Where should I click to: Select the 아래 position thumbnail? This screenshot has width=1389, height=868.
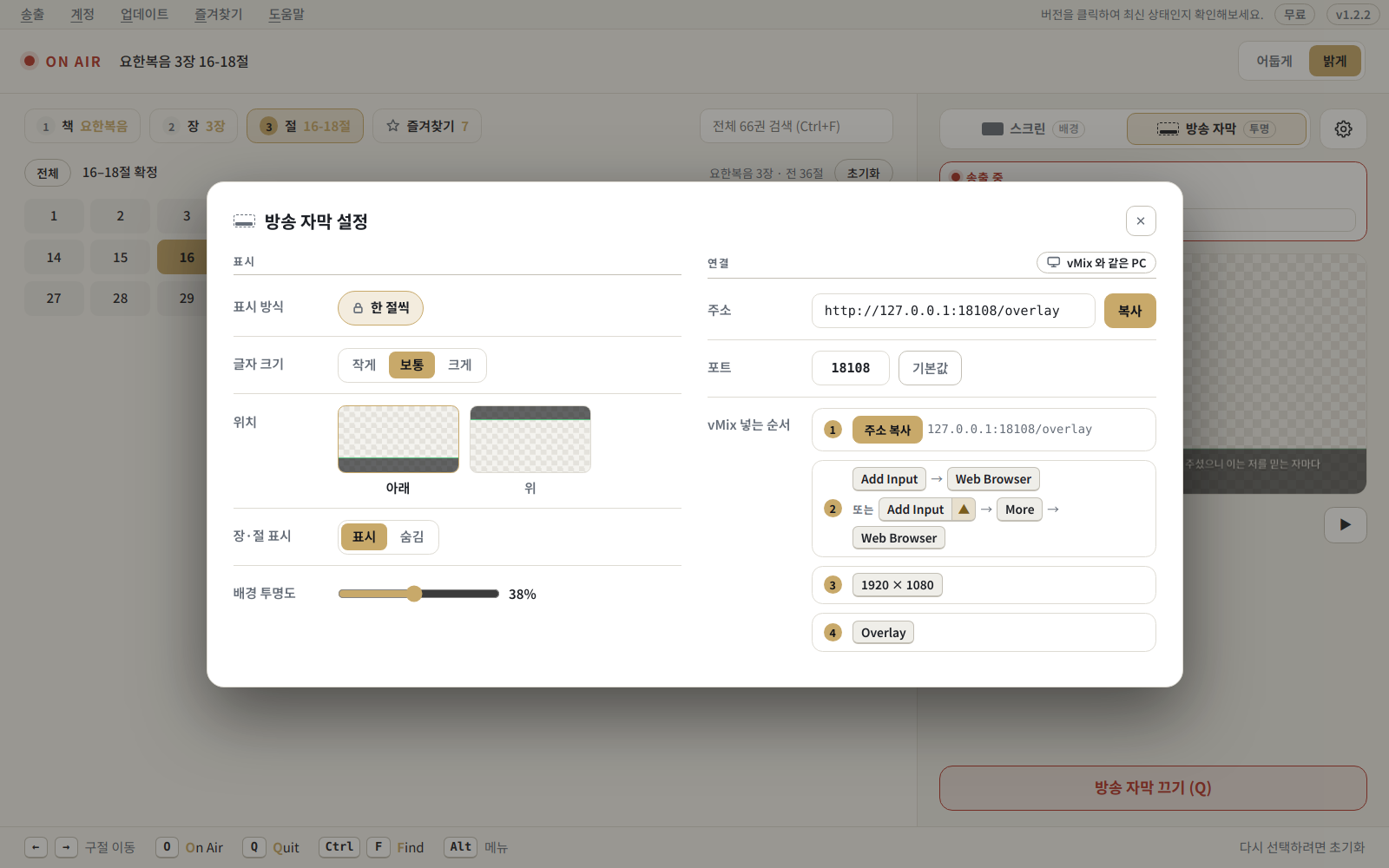point(398,439)
